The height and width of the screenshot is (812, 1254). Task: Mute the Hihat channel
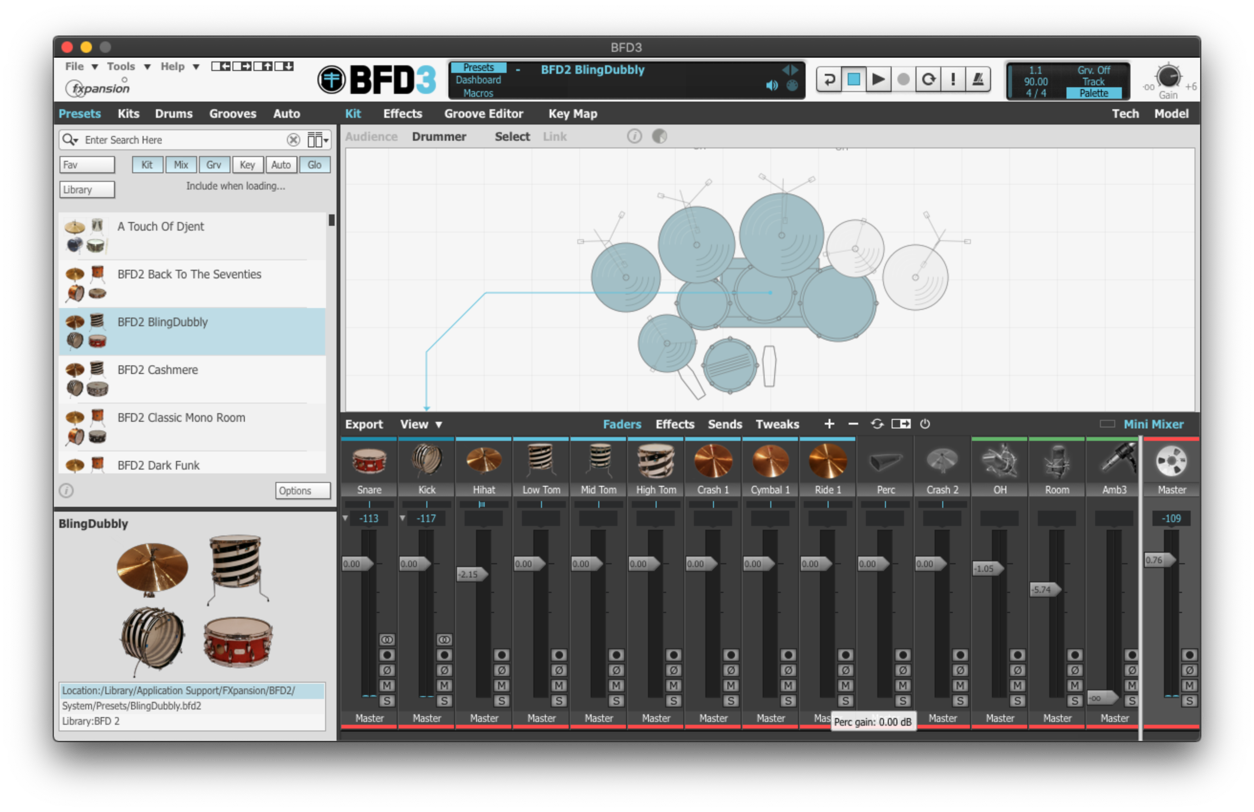click(x=502, y=685)
